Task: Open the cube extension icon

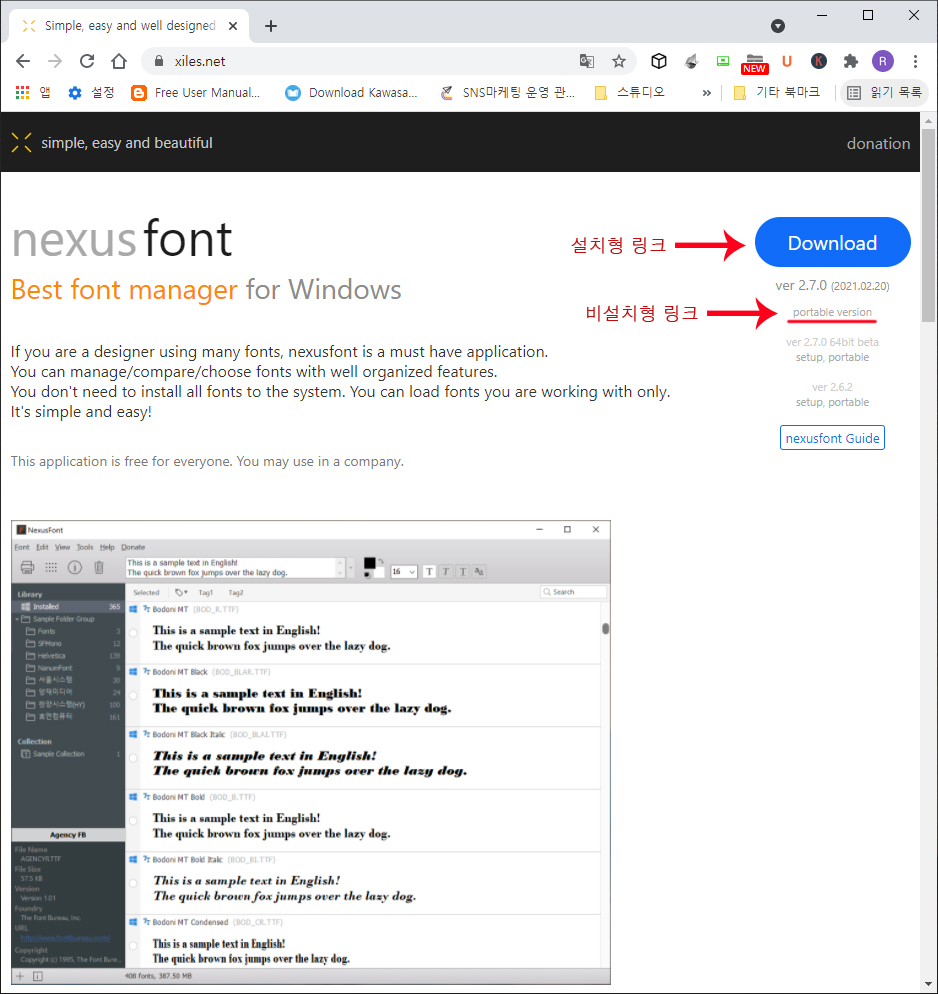Action: point(659,61)
